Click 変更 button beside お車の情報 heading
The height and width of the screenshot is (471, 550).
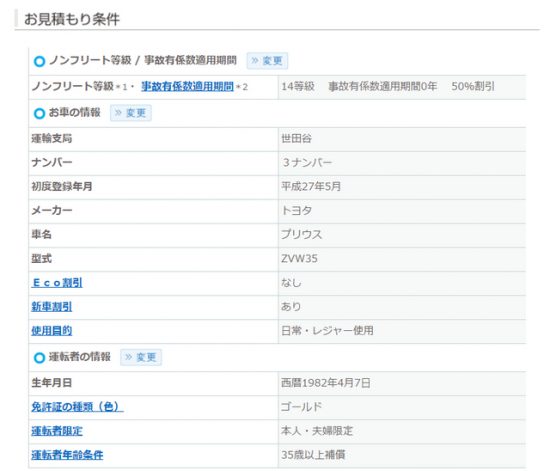pyautogui.click(x=131, y=113)
